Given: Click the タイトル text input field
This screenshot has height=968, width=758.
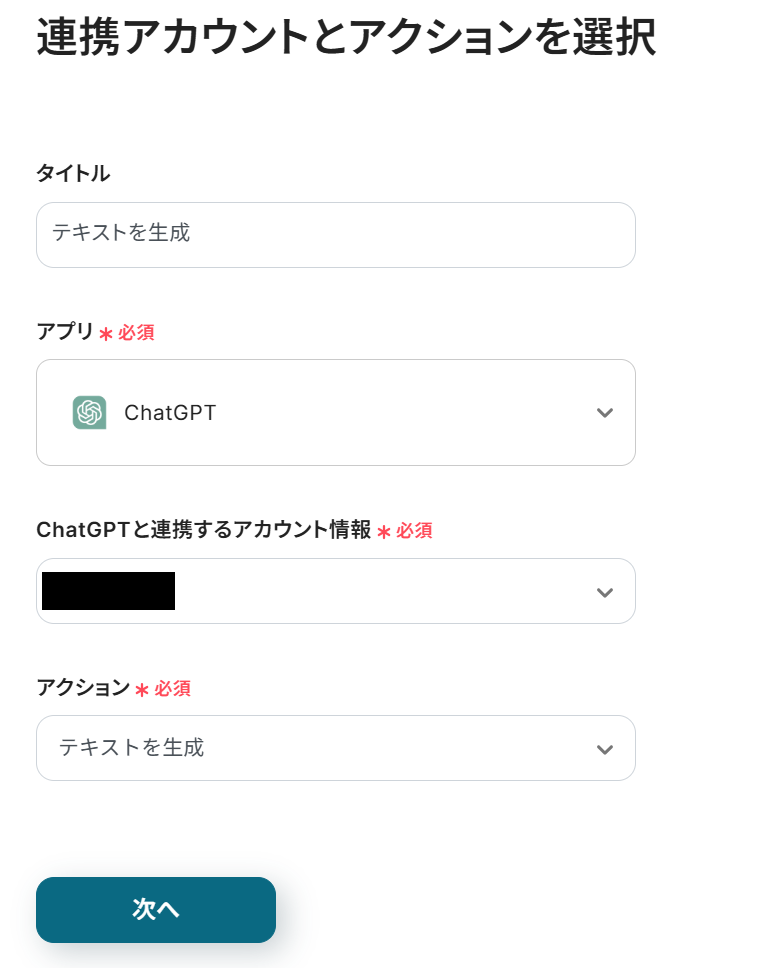Looking at the screenshot, I should (335, 235).
